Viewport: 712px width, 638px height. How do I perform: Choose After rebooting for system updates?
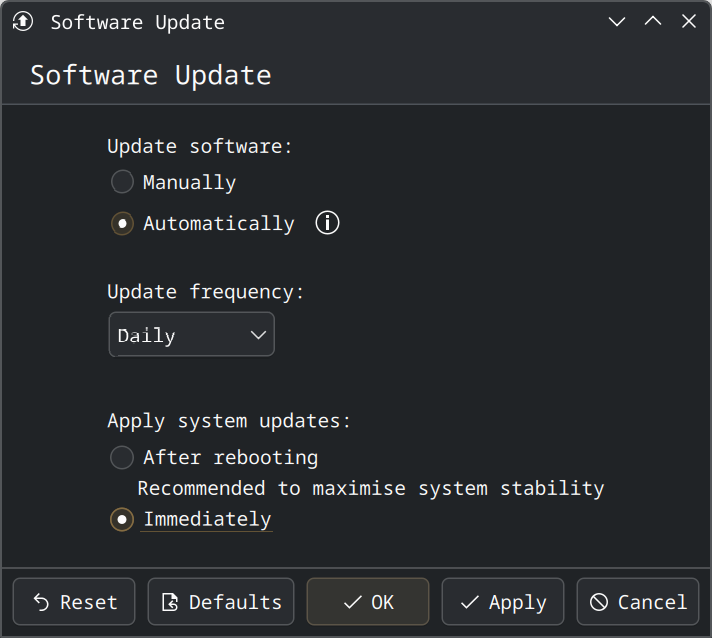pos(122,458)
